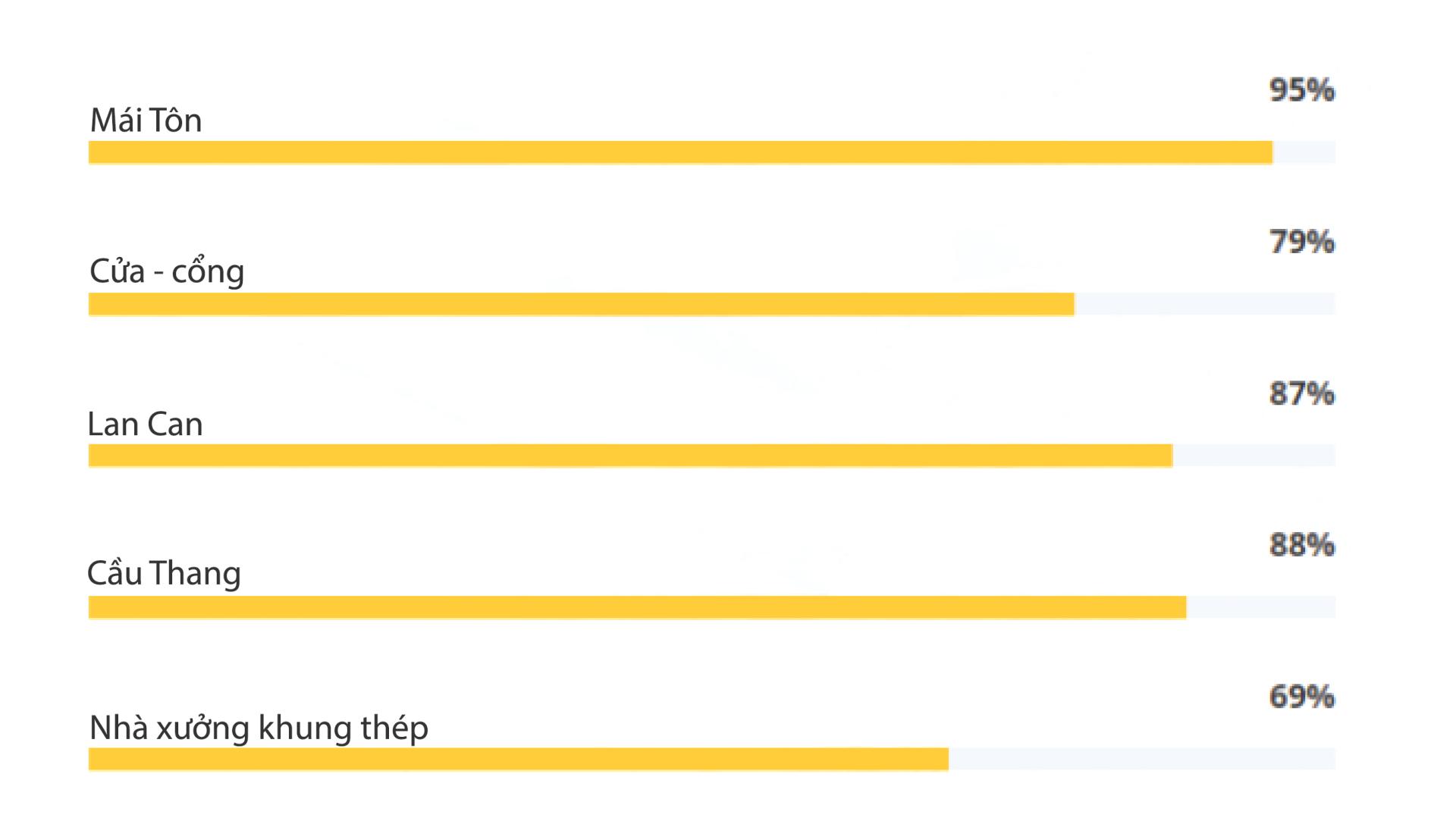Click the empty part of Nhà xưởng bar

[1142, 759]
